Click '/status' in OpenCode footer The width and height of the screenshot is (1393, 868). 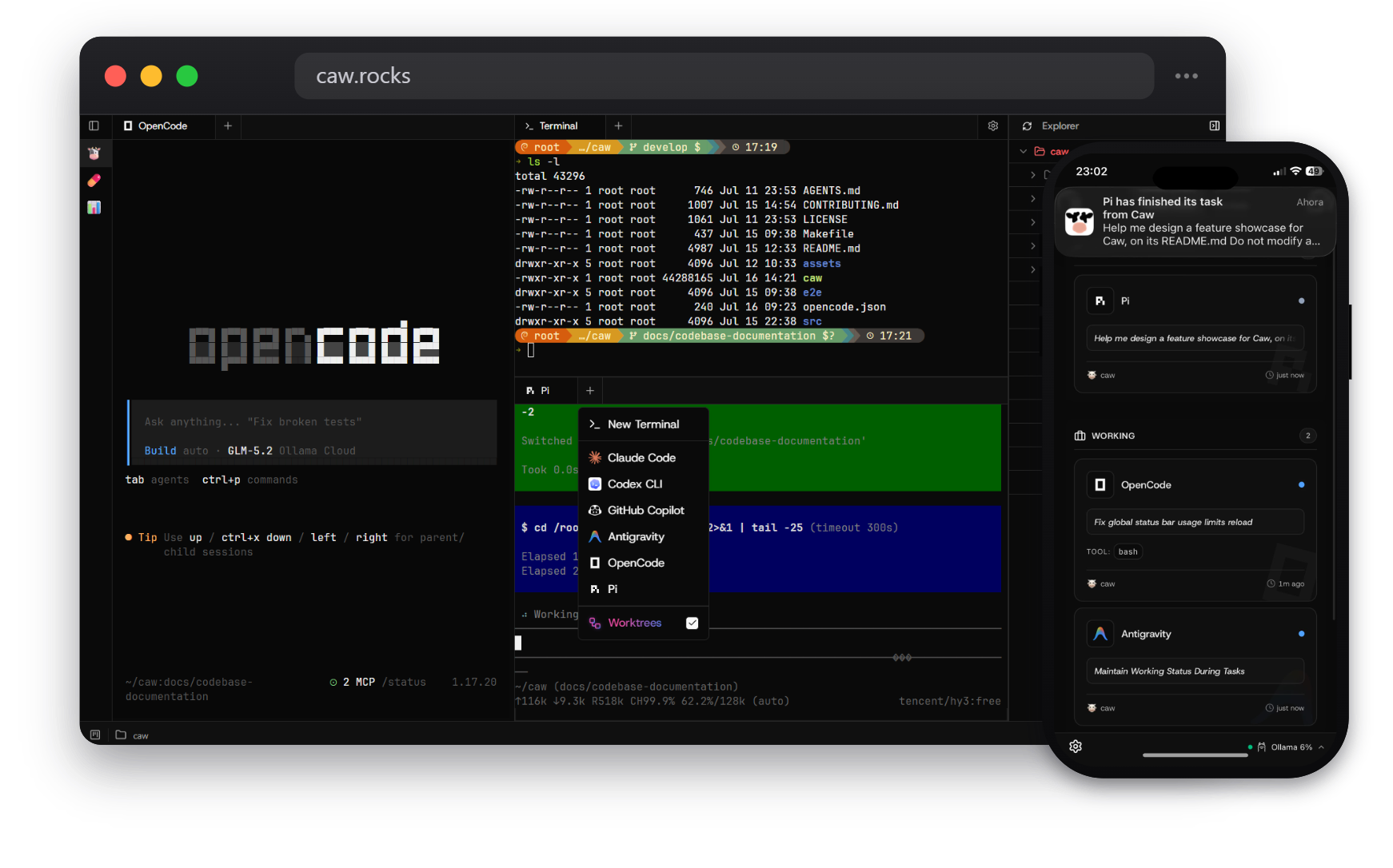(404, 683)
